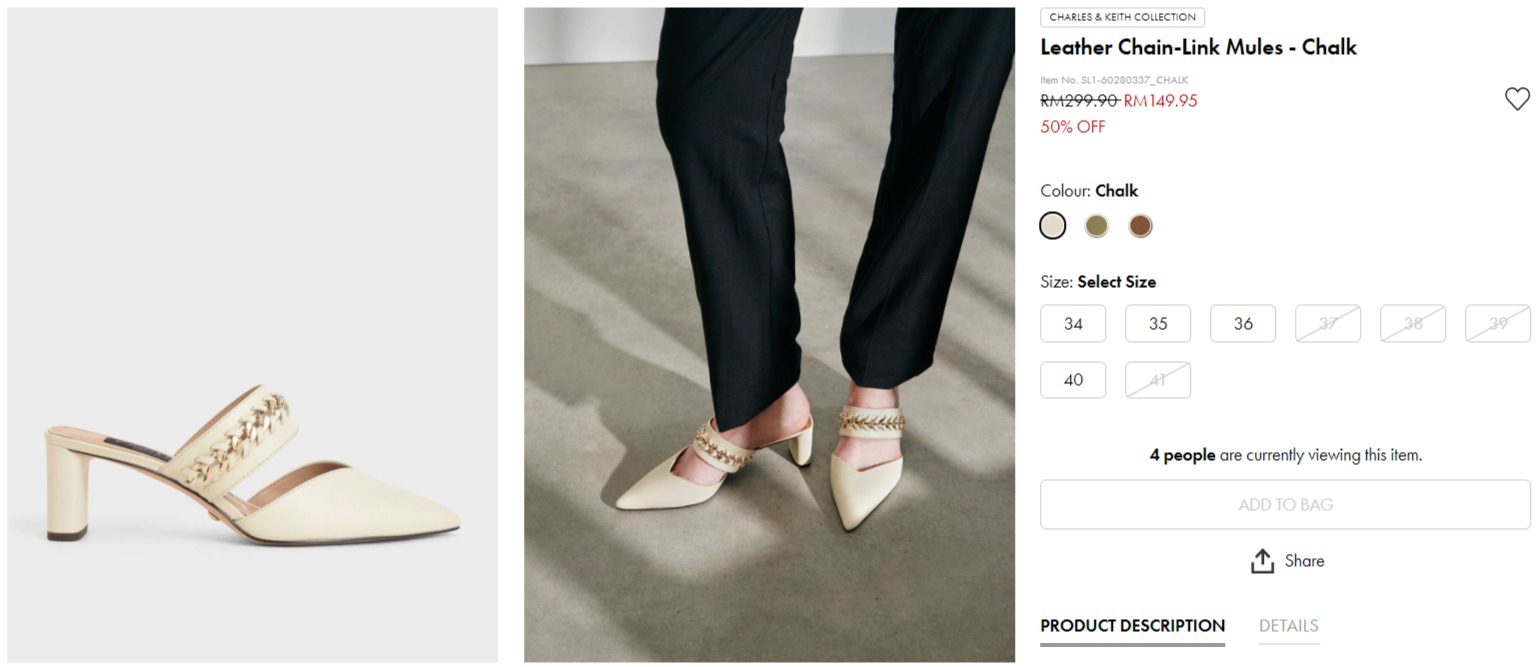This screenshot has height=667, width=1540.
Task: Open the model wearing mules photo
Action: point(769,335)
